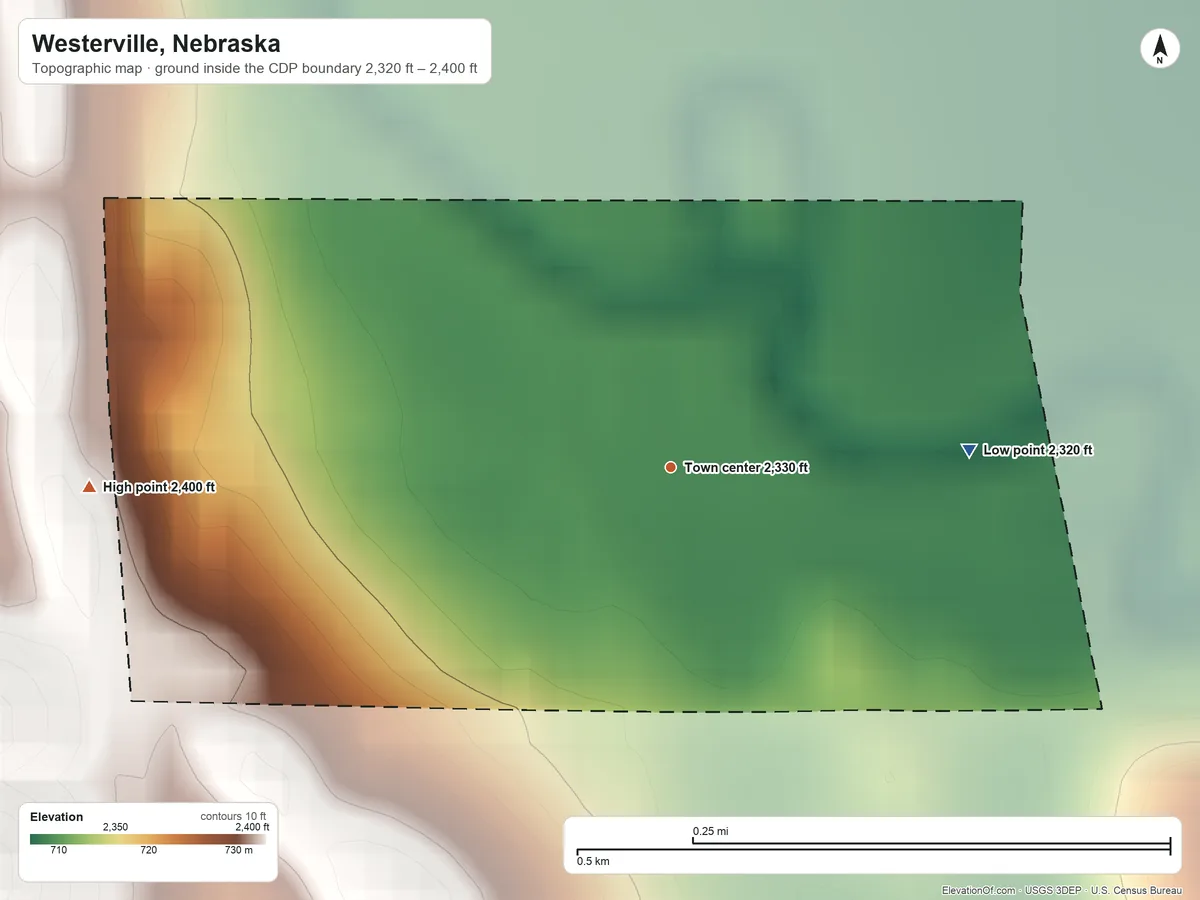Click the Low point blue triangle marker
Screen dimensions: 1200x900
click(968, 451)
